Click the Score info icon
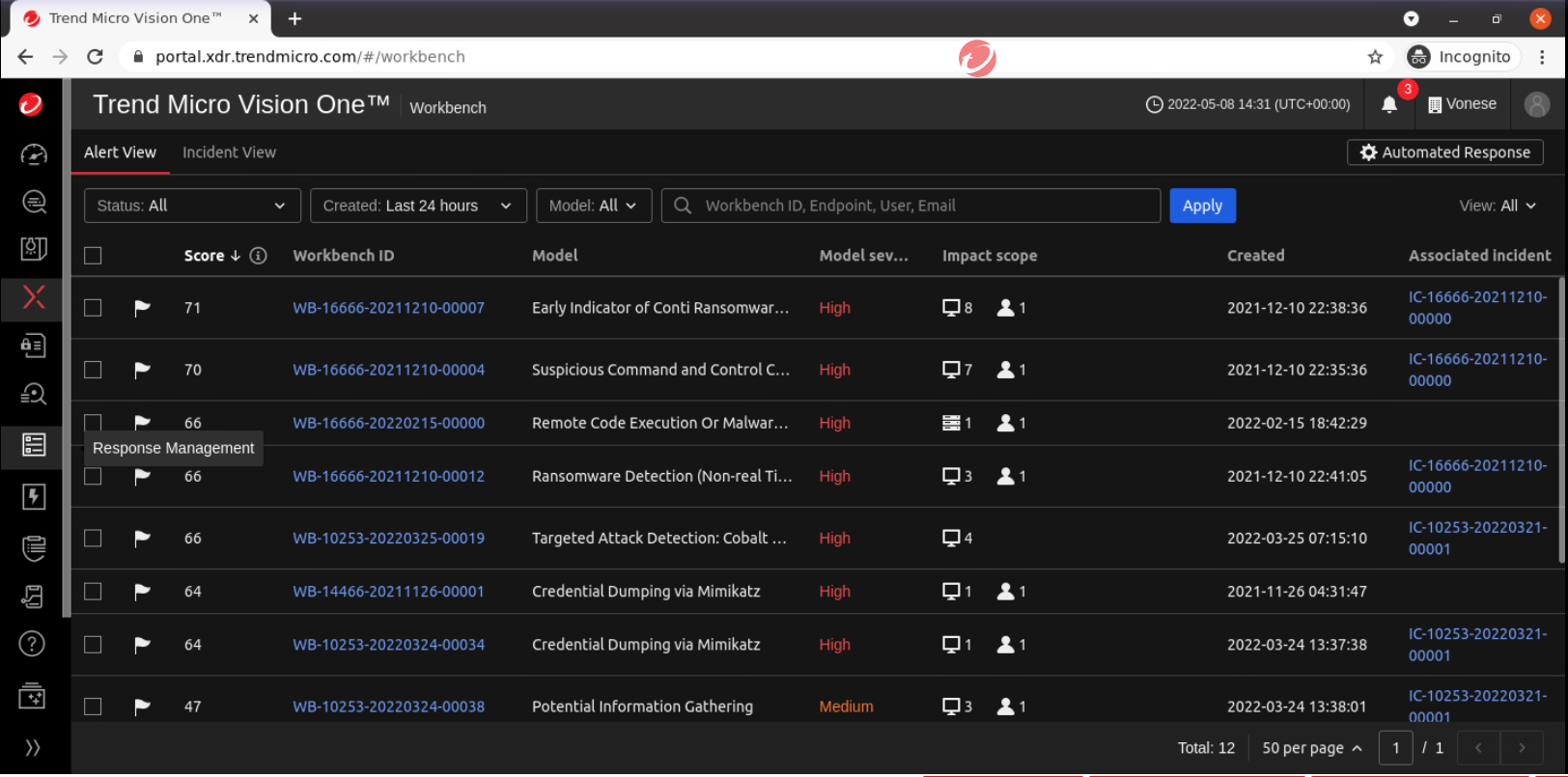Viewport: 1568px width, 777px height. pyautogui.click(x=258, y=256)
